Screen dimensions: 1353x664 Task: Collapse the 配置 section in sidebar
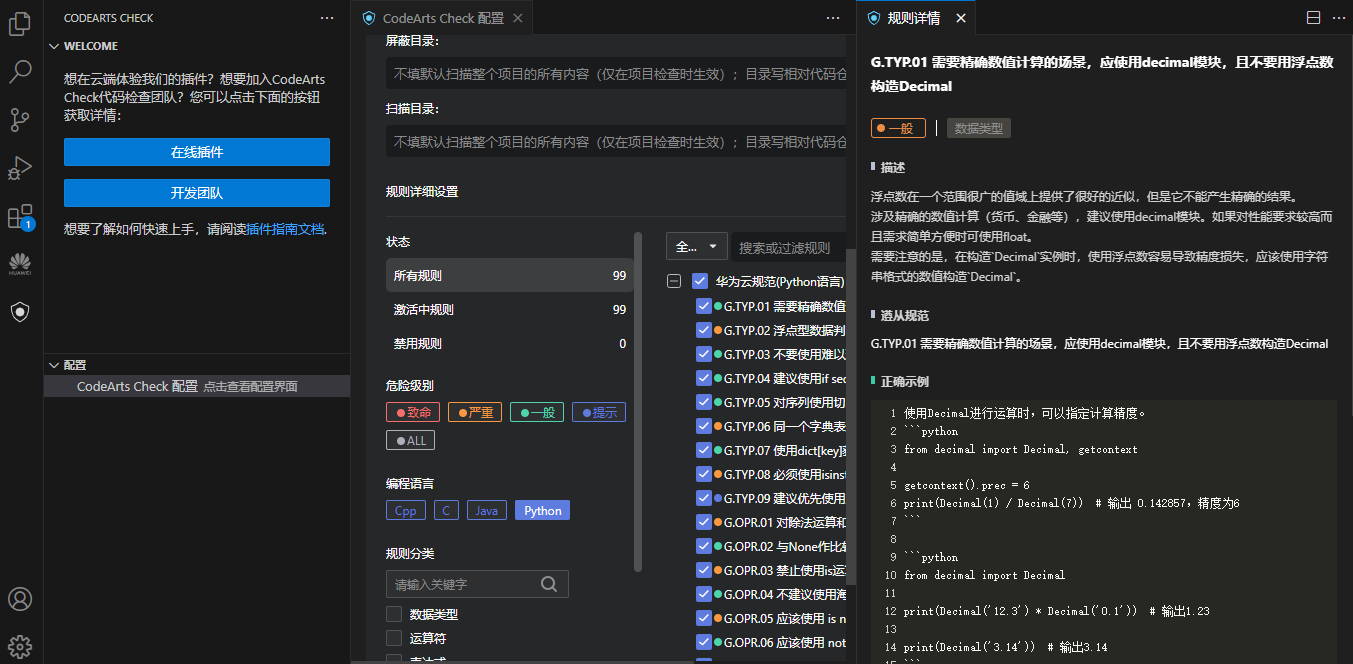pos(52,365)
